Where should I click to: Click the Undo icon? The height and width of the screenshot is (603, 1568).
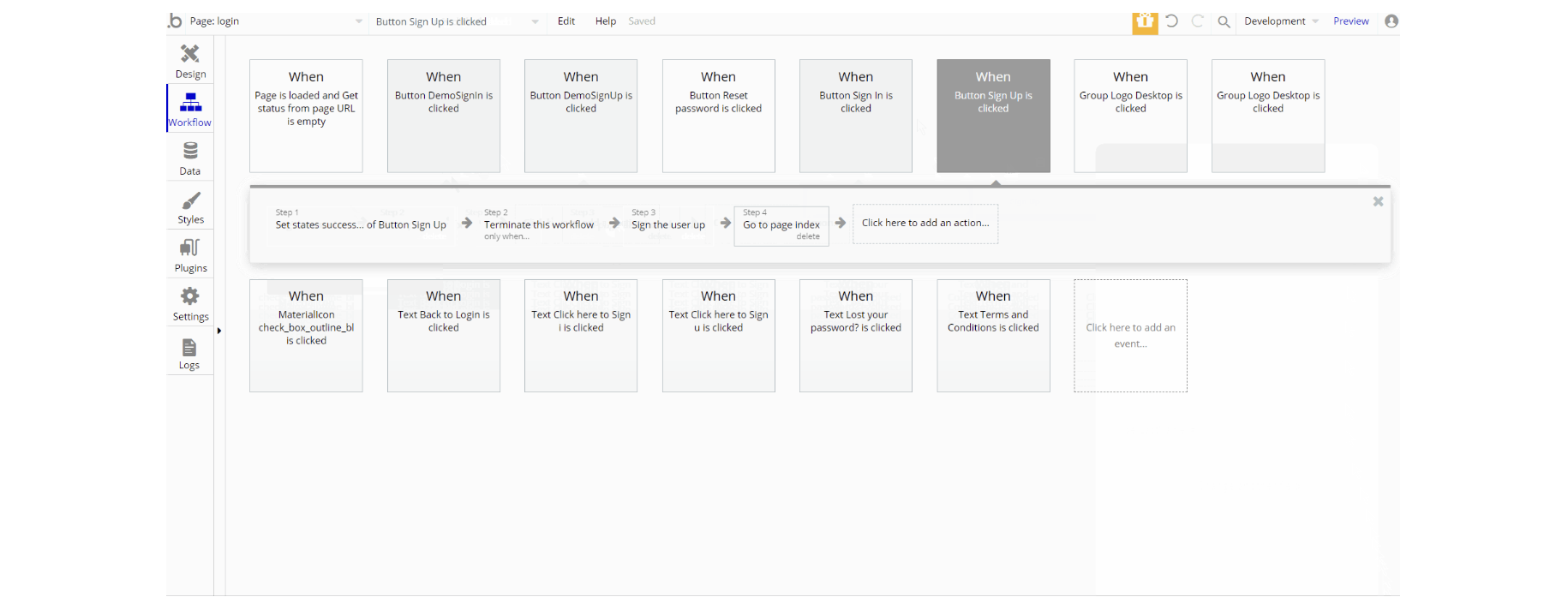1172,21
